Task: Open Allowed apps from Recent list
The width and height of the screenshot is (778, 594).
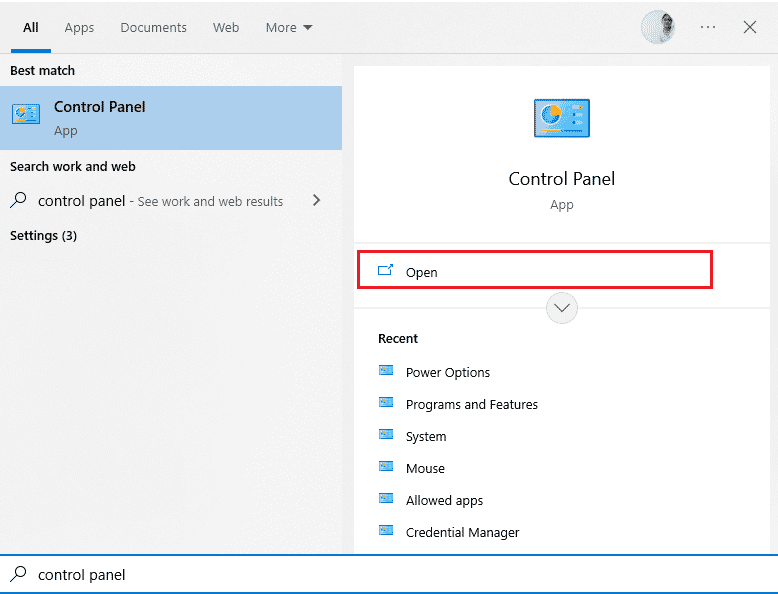Action: click(444, 500)
